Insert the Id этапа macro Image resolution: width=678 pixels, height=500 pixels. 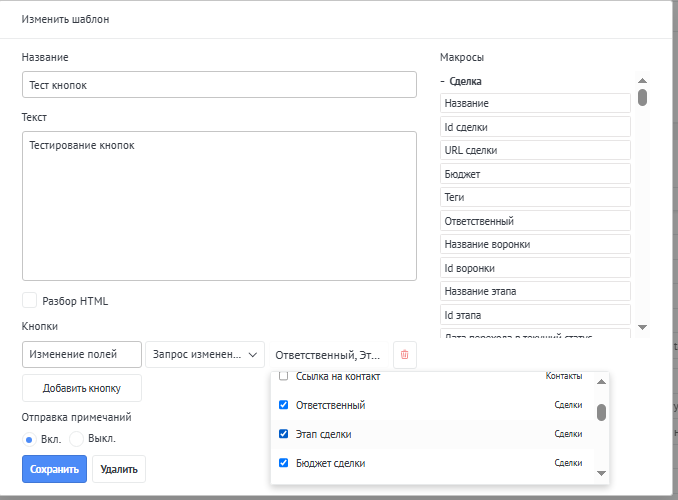535,315
